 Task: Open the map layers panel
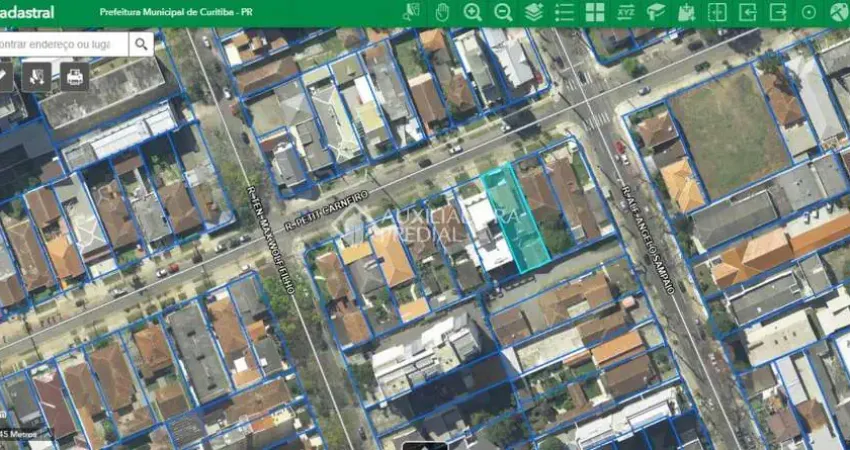(534, 13)
